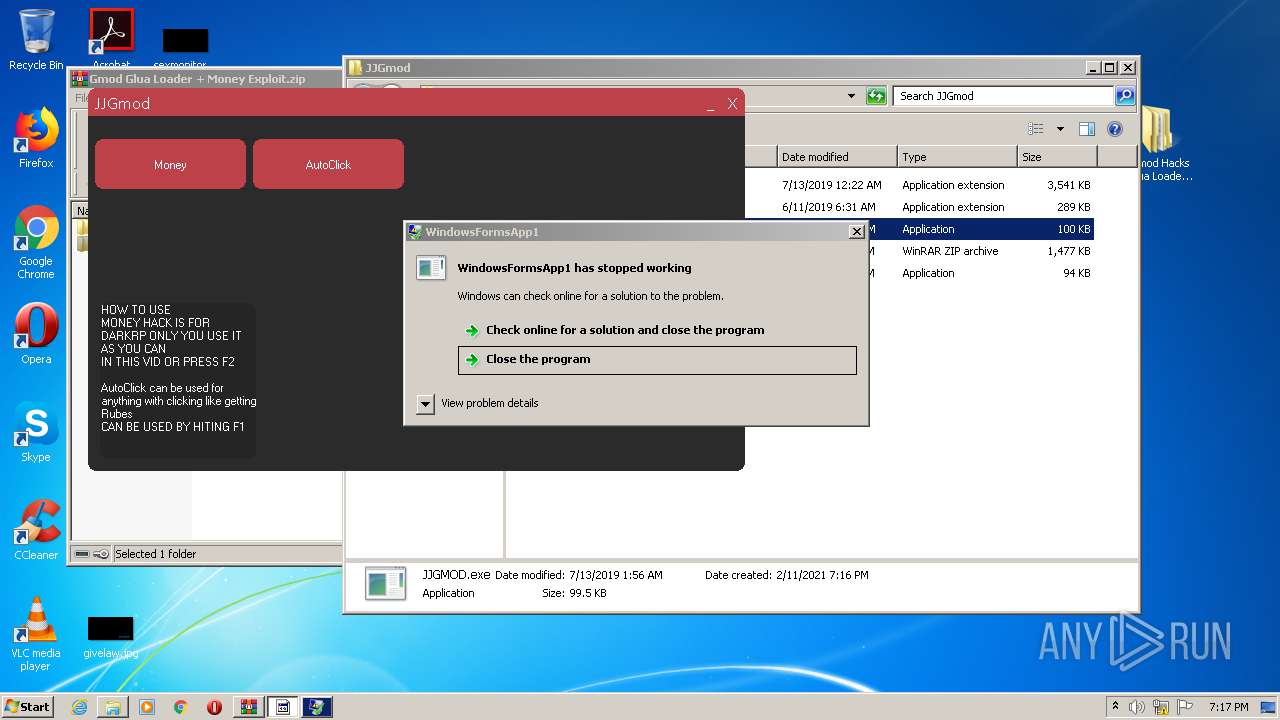Click the 7:17 PM clock

tap(1228, 707)
